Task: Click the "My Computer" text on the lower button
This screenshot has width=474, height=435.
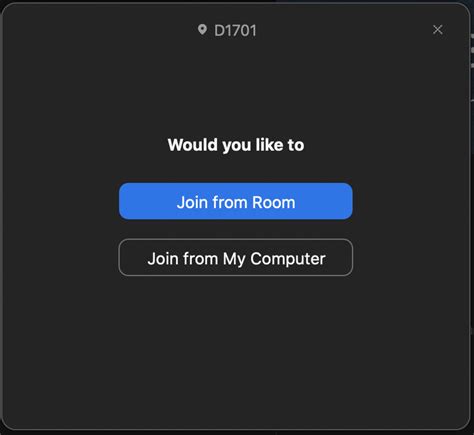Action: coord(274,259)
